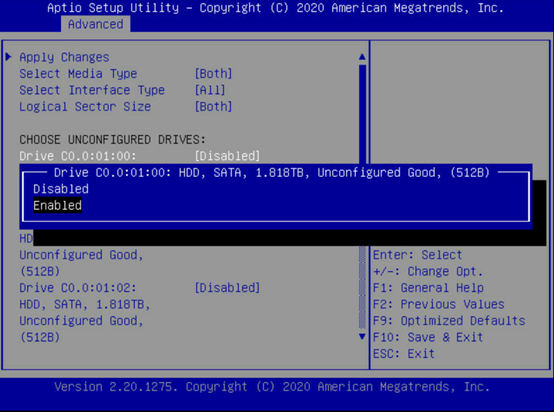The width and height of the screenshot is (554, 412).
Task: Open the Drive C0.0:01:00 Disabled option
Action: 228,156
